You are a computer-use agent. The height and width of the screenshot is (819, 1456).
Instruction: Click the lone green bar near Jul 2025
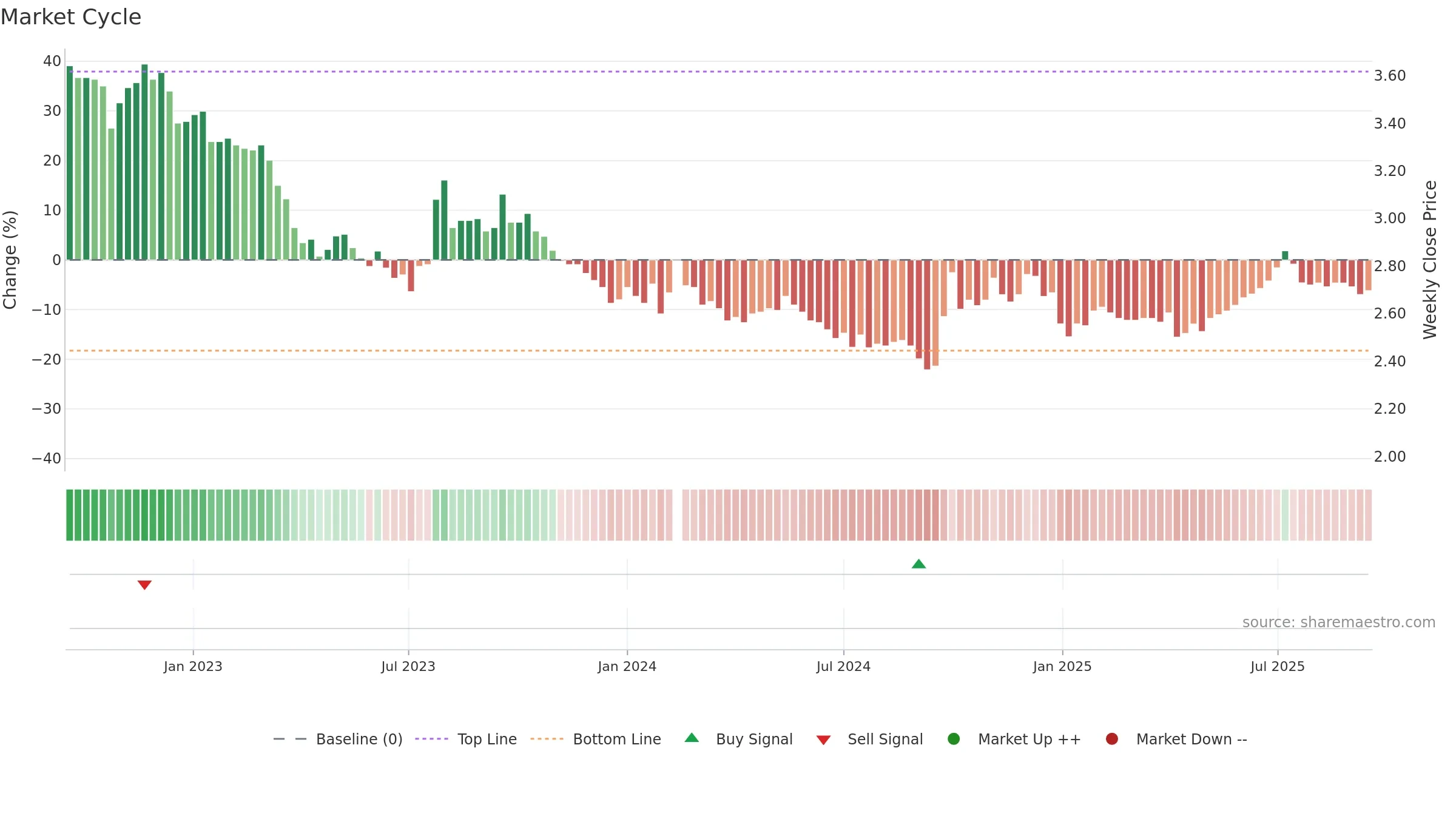click(x=1285, y=255)
